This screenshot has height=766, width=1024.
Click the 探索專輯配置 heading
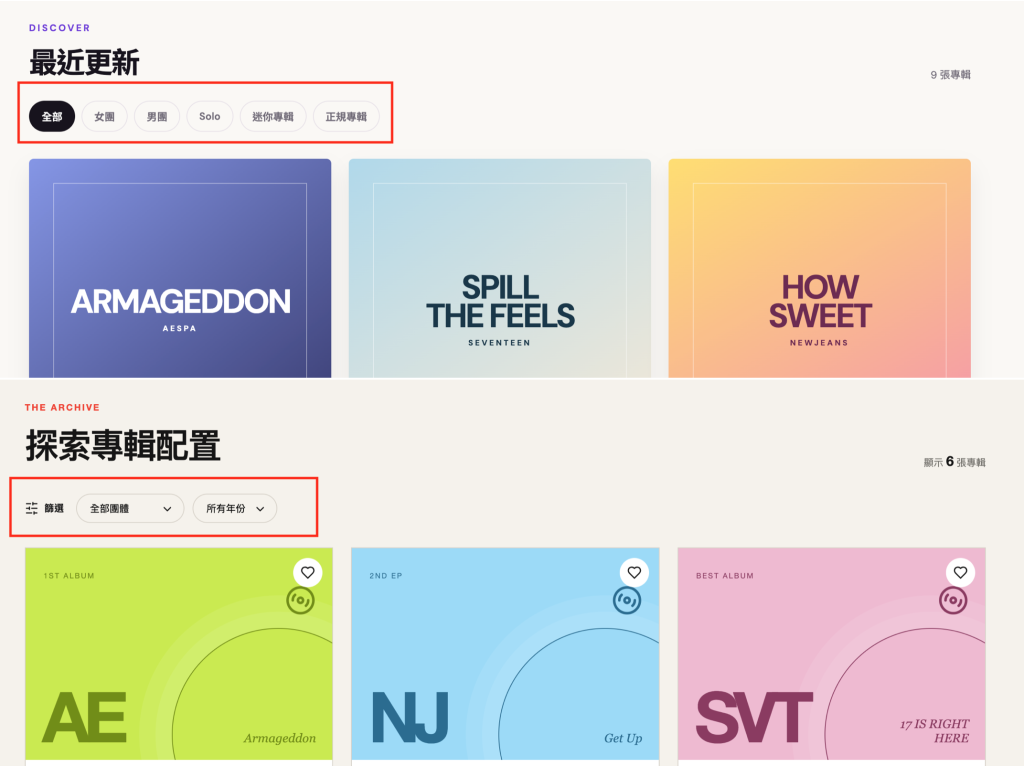point(123,446)
